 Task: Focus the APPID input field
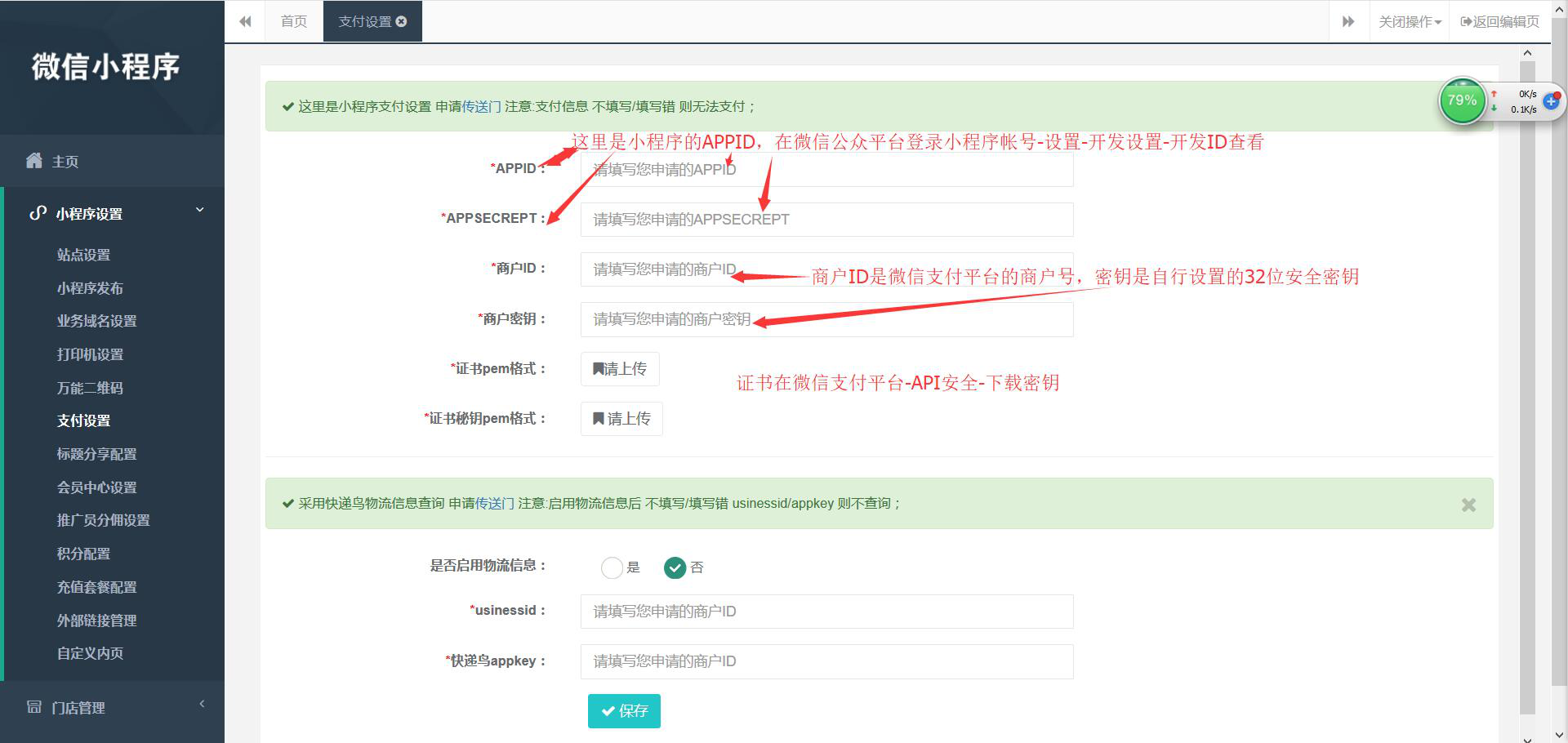click(826, 170)
